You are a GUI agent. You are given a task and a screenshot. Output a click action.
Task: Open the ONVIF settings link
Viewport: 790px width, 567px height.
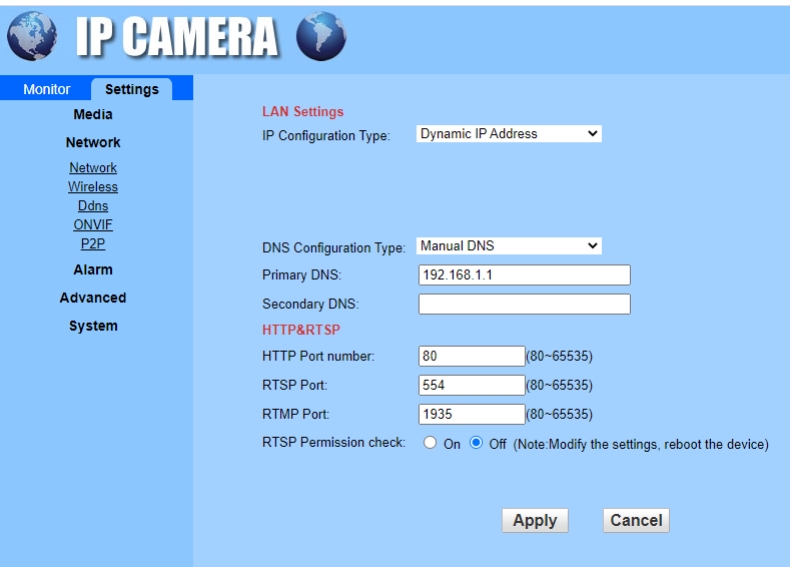93,225
